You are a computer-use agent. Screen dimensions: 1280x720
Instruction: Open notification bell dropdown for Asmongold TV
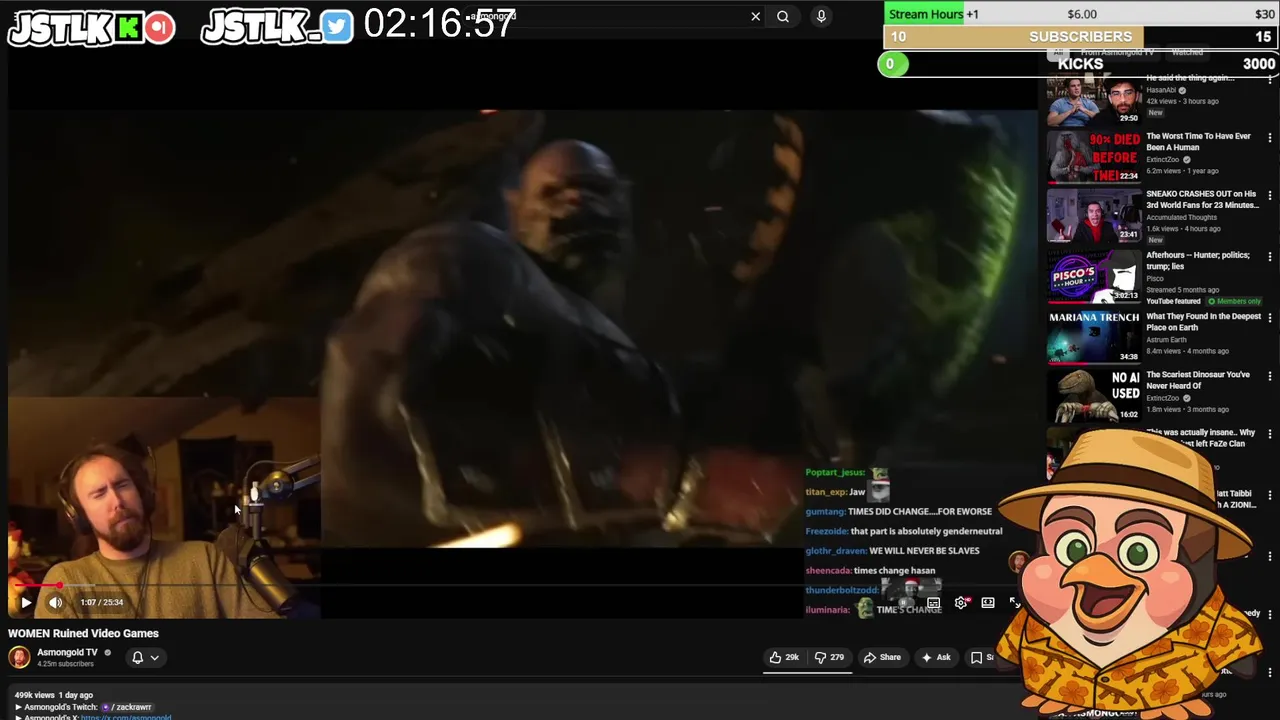[x=145, y=657]
